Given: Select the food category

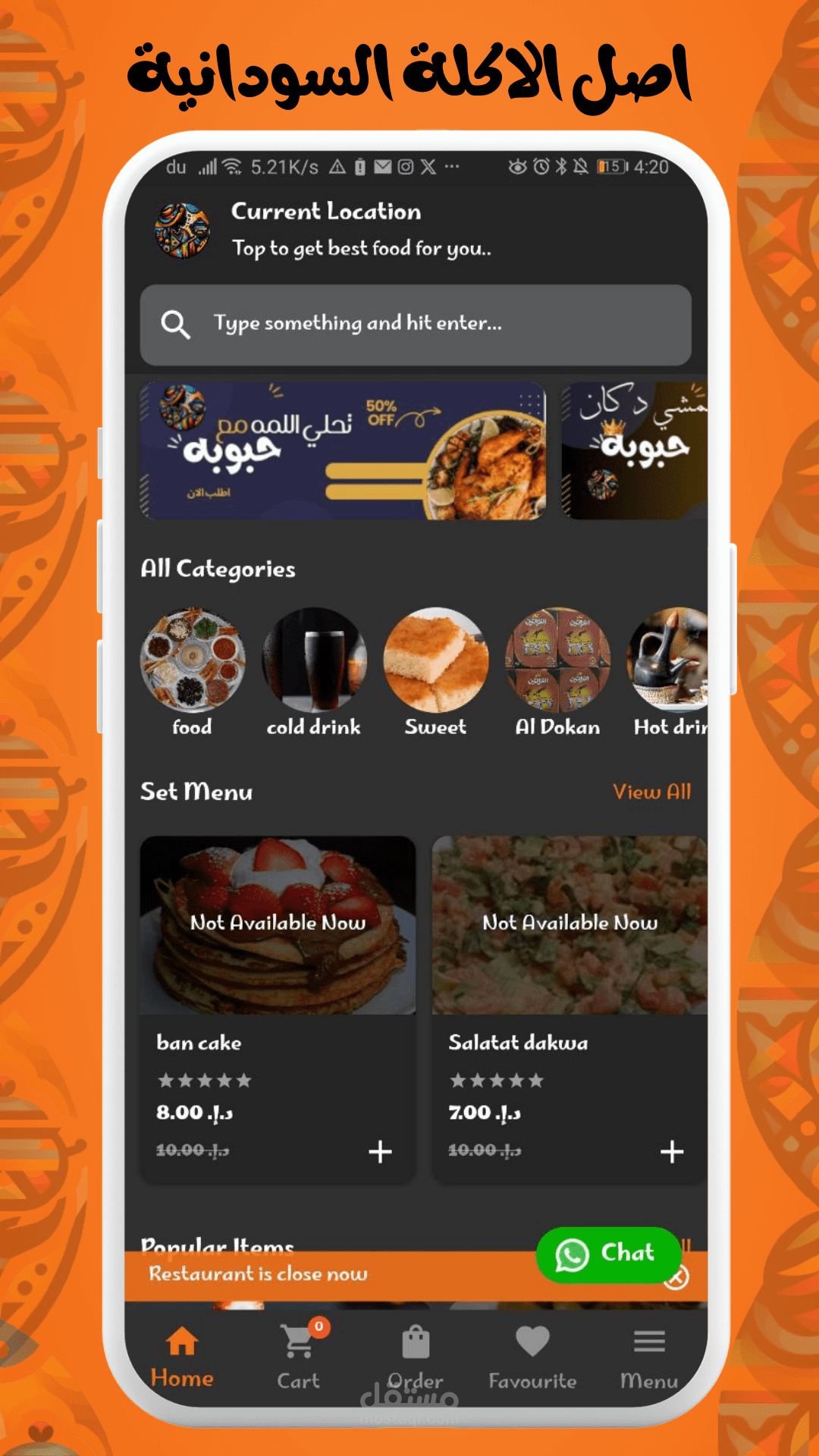Looking at the screenshot, I should (x=193, y=673).
